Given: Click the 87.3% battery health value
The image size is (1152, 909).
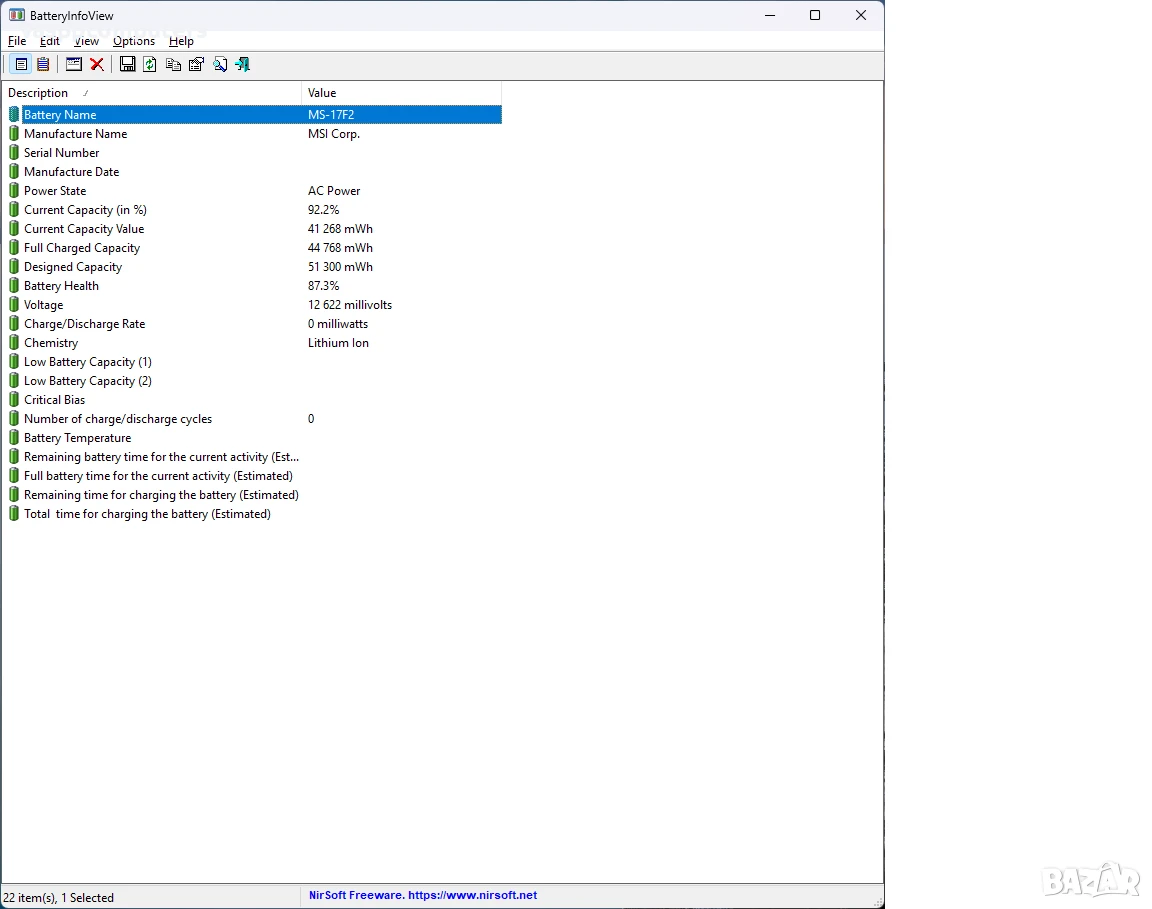Looking at the screenshot, I should tap(323, 286).
